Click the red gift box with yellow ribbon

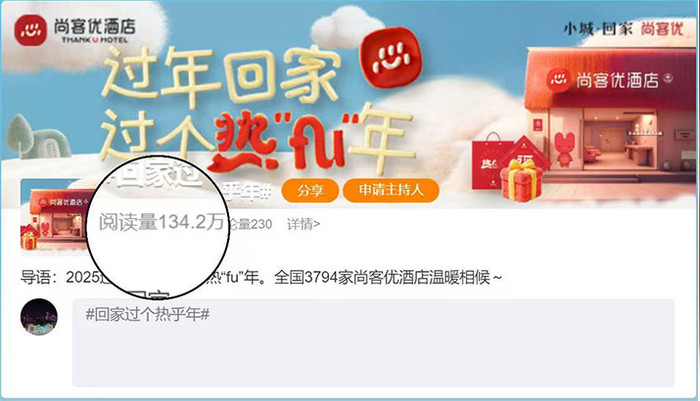tap(521, 180)
